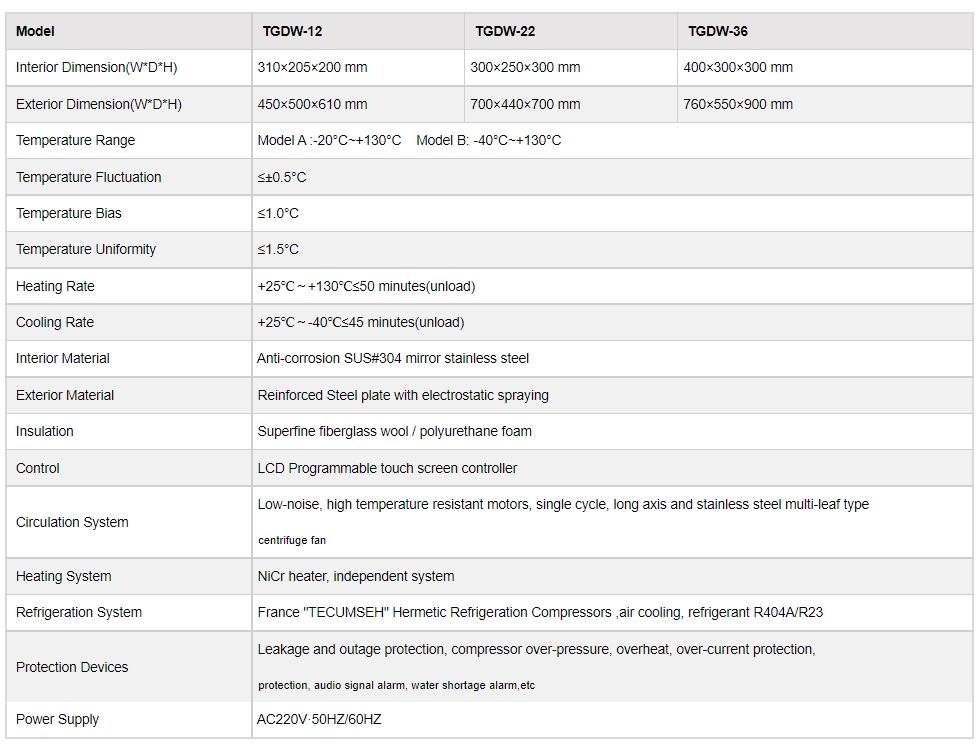Image resolution: width=980 pixels, height=746 pixels.
Task: Click the Temperature Range row label
Action: [75, 140]
